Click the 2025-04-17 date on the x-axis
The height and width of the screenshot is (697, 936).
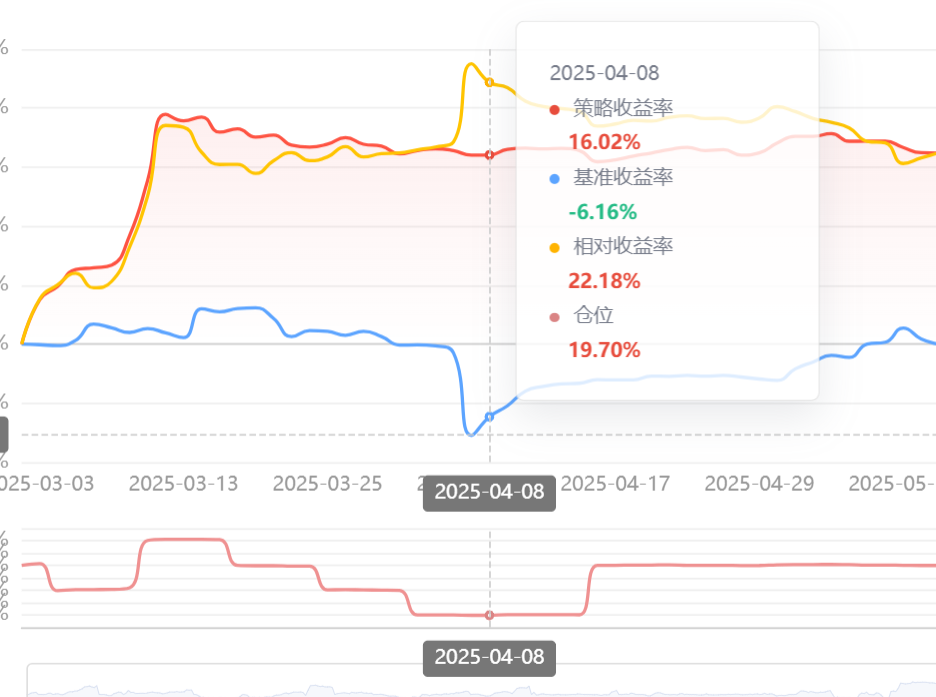(615, 484)
